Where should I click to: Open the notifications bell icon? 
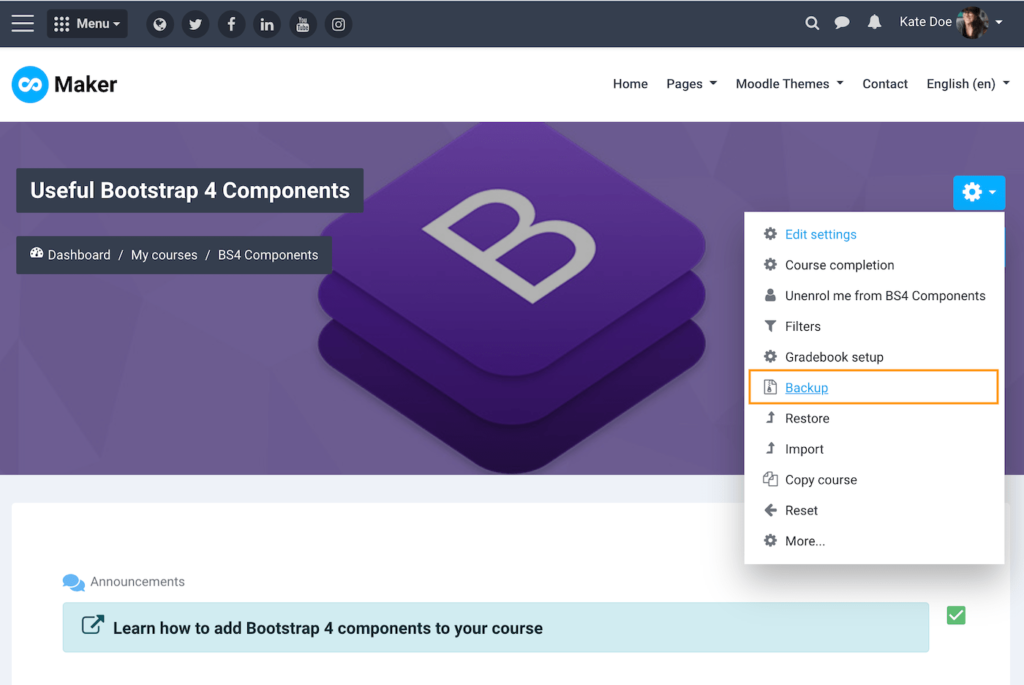(874, 22)
